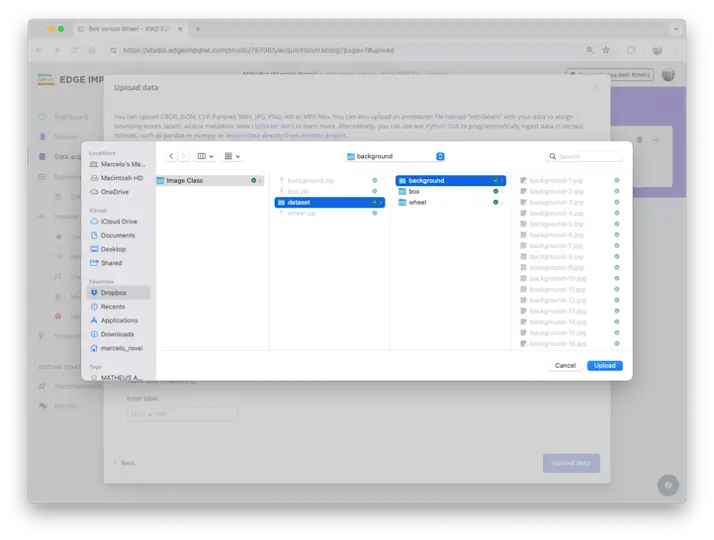
Task: Expand the background folder path popup
Action: click(394, 157)
